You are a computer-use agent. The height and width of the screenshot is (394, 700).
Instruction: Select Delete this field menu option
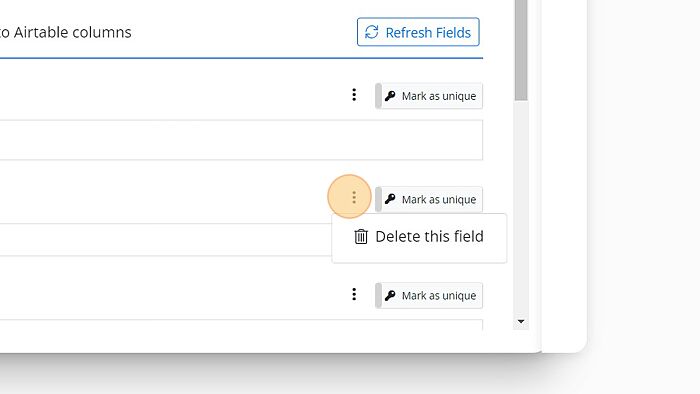tap(419, 236)
